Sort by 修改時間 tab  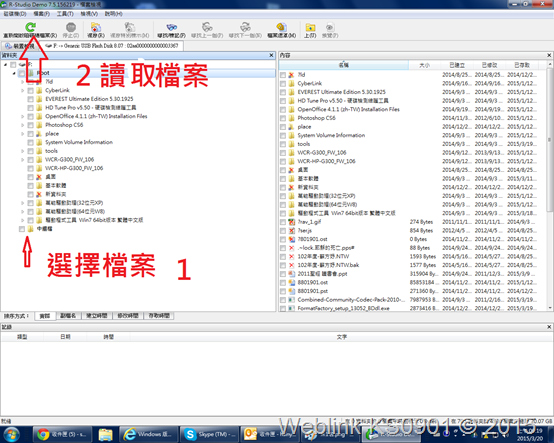(x=128, y=316)
